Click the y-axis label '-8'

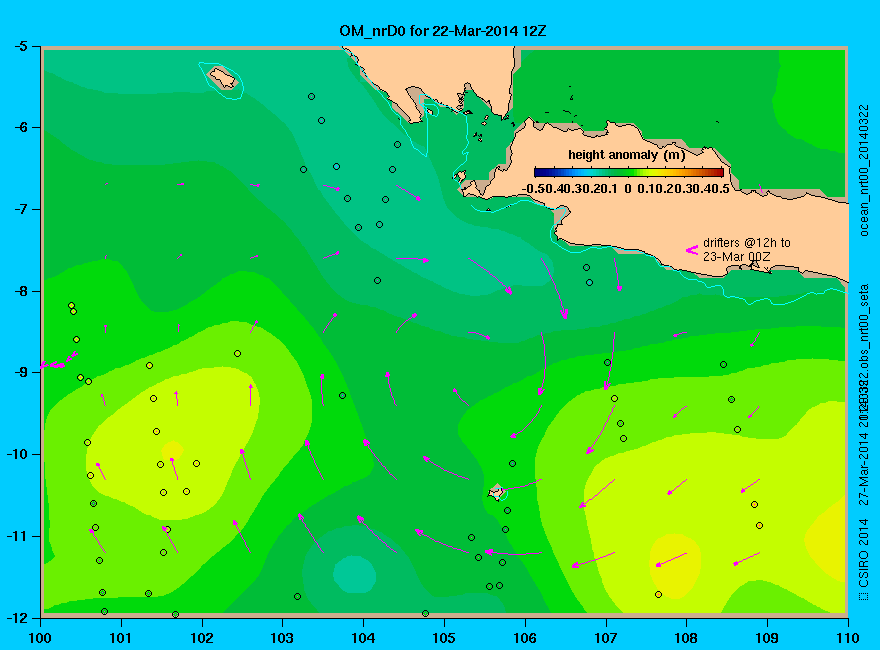tap(21, 291)
